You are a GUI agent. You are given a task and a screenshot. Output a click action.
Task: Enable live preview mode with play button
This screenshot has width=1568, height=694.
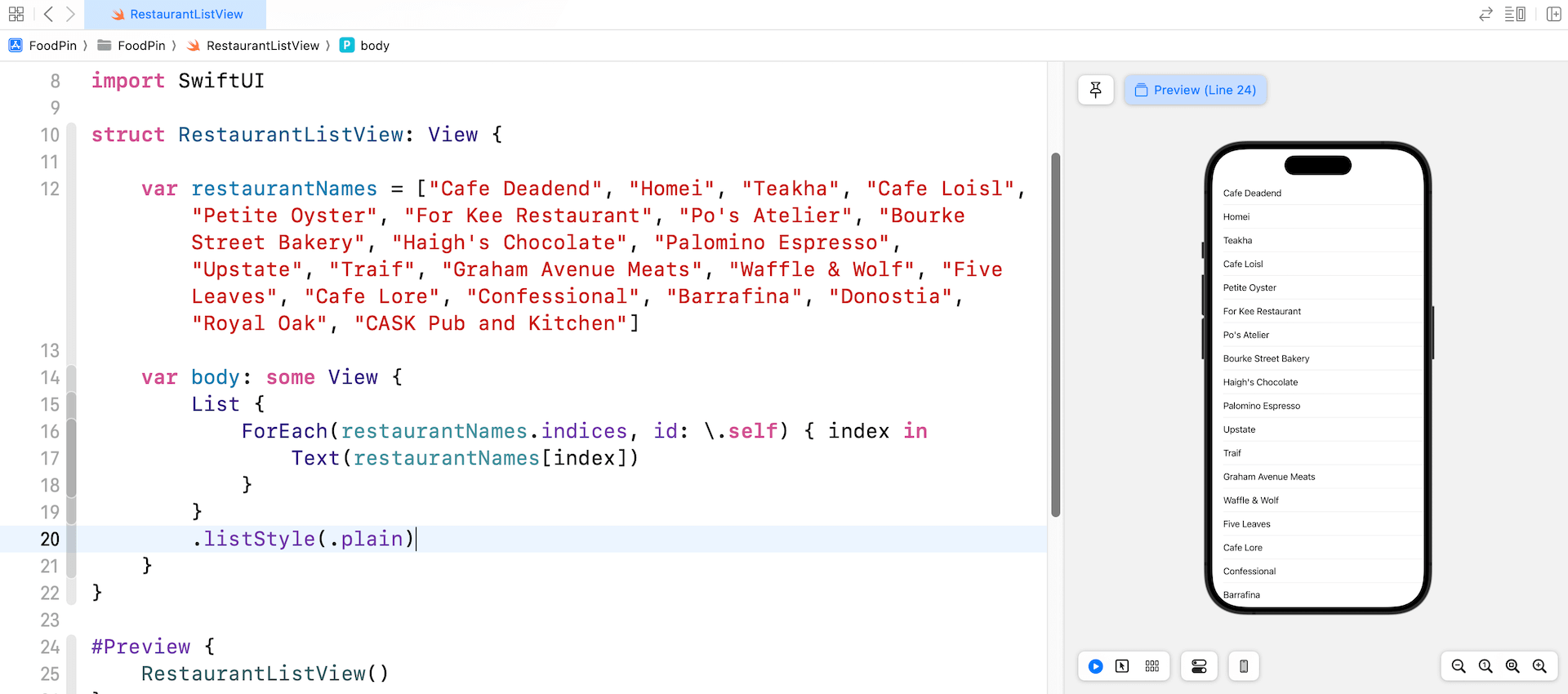pyautogui.click(x=1095, y=666)
